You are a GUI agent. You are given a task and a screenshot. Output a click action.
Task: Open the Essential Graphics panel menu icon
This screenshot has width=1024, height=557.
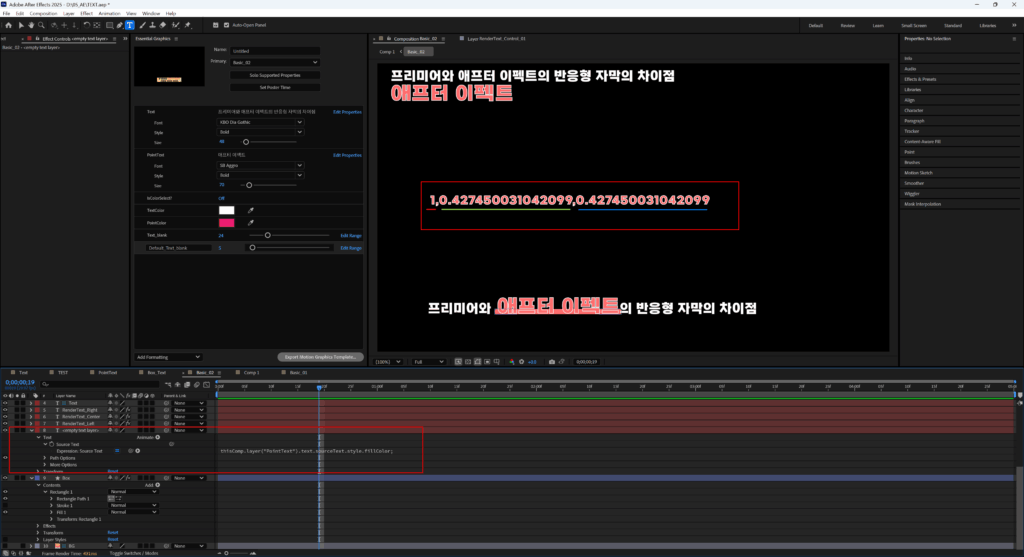tap(176, 39)
